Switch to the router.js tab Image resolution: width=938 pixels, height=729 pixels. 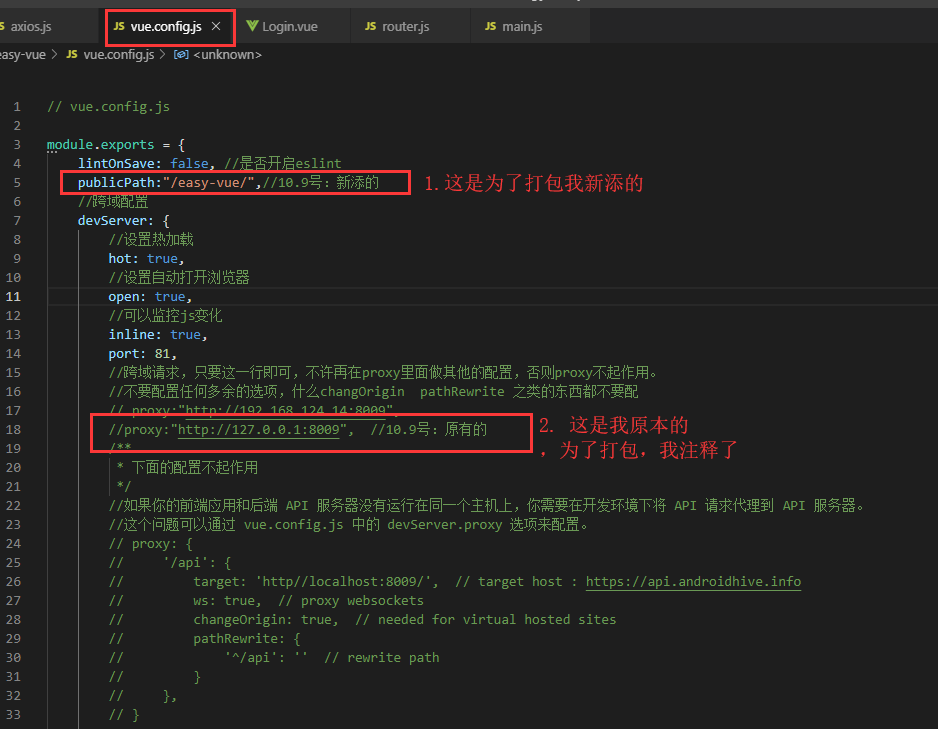[x=406, y=26]
